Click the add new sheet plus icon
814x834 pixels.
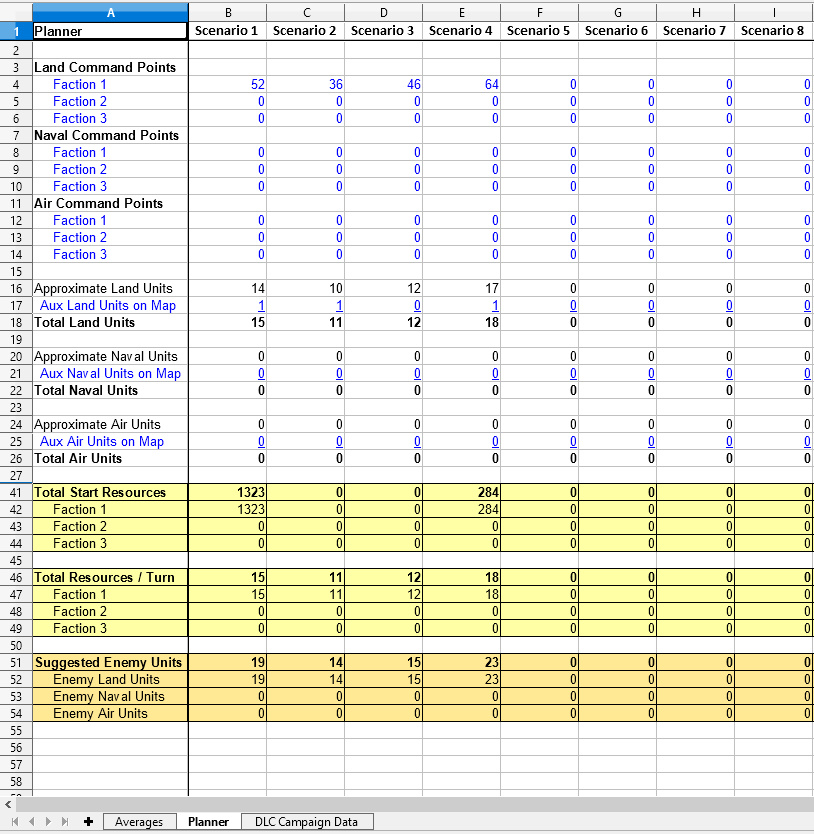[89, 822]
